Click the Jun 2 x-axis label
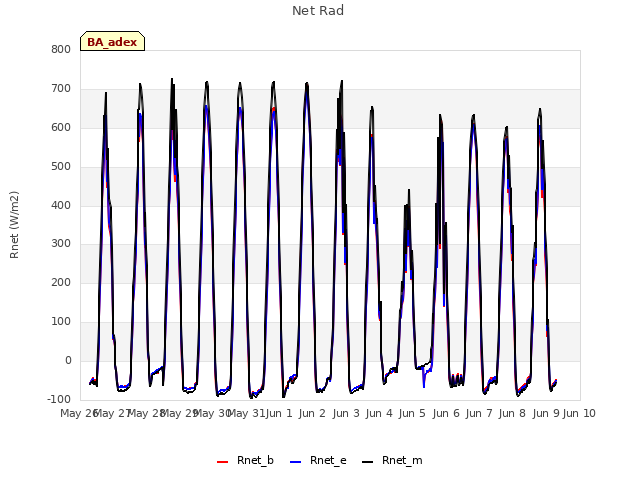 click(x=312, y=413)
